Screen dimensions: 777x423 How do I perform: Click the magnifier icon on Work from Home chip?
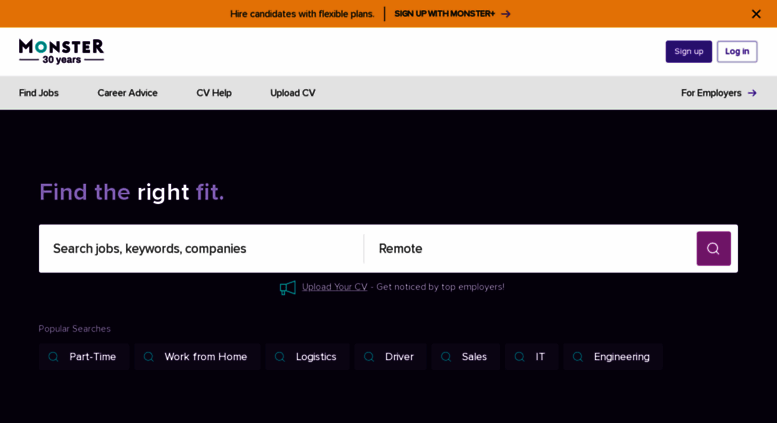(x=149, y=357)
